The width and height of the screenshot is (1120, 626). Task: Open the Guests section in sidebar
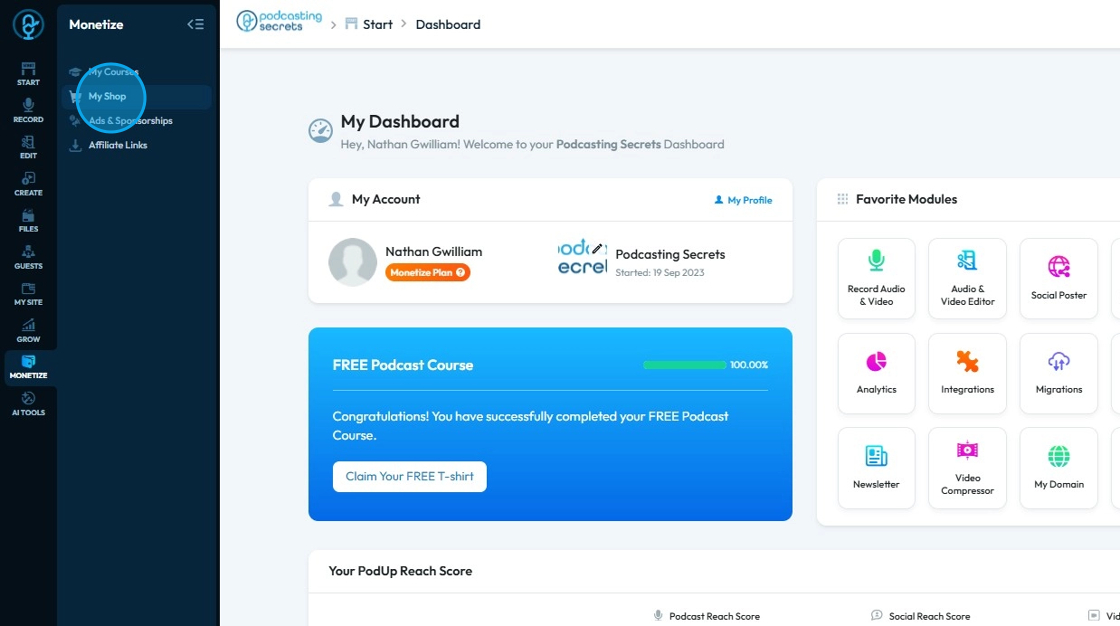coord(28,257)
